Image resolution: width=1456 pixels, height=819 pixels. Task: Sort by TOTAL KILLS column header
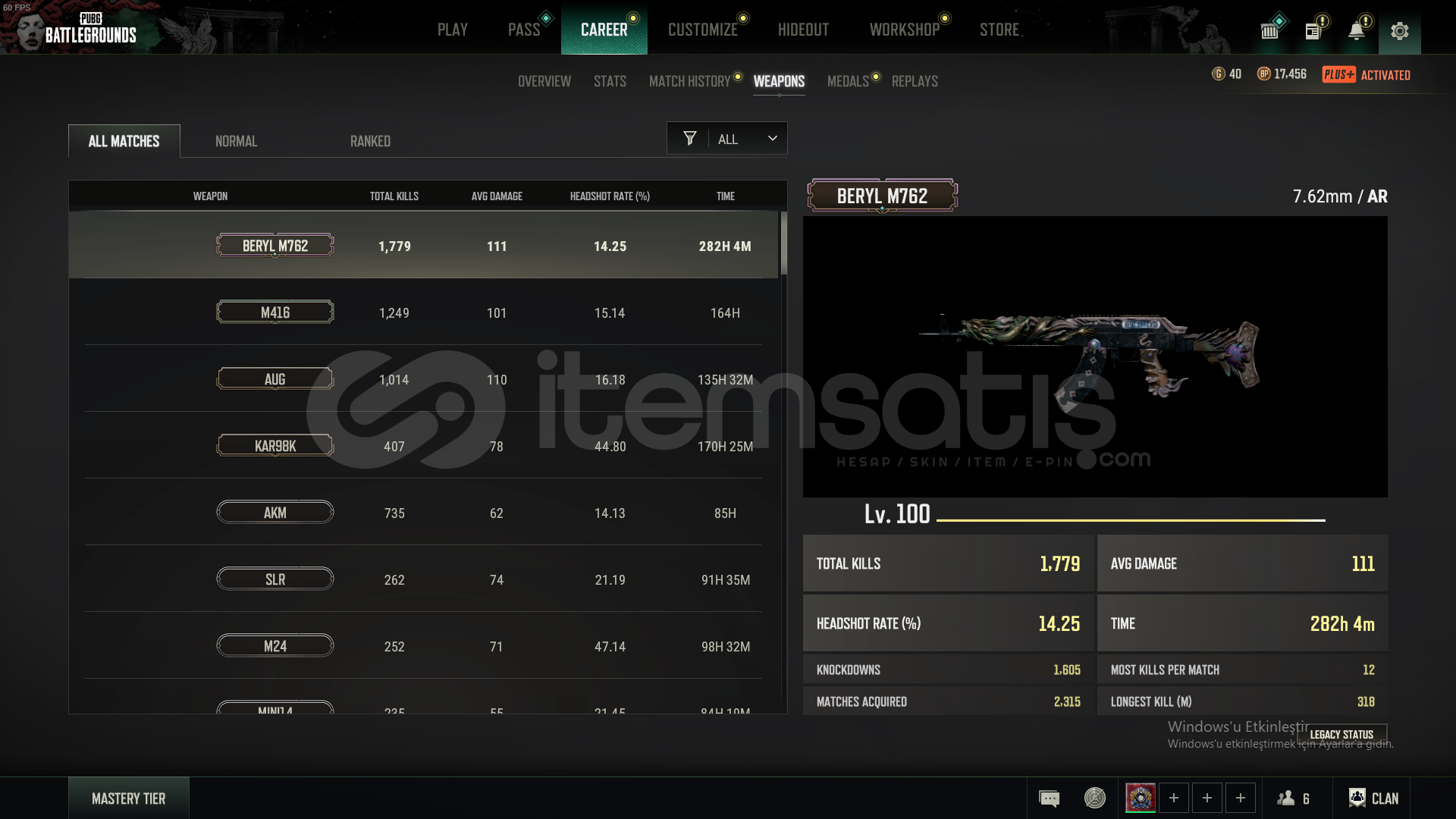click(x=394, y=196)
